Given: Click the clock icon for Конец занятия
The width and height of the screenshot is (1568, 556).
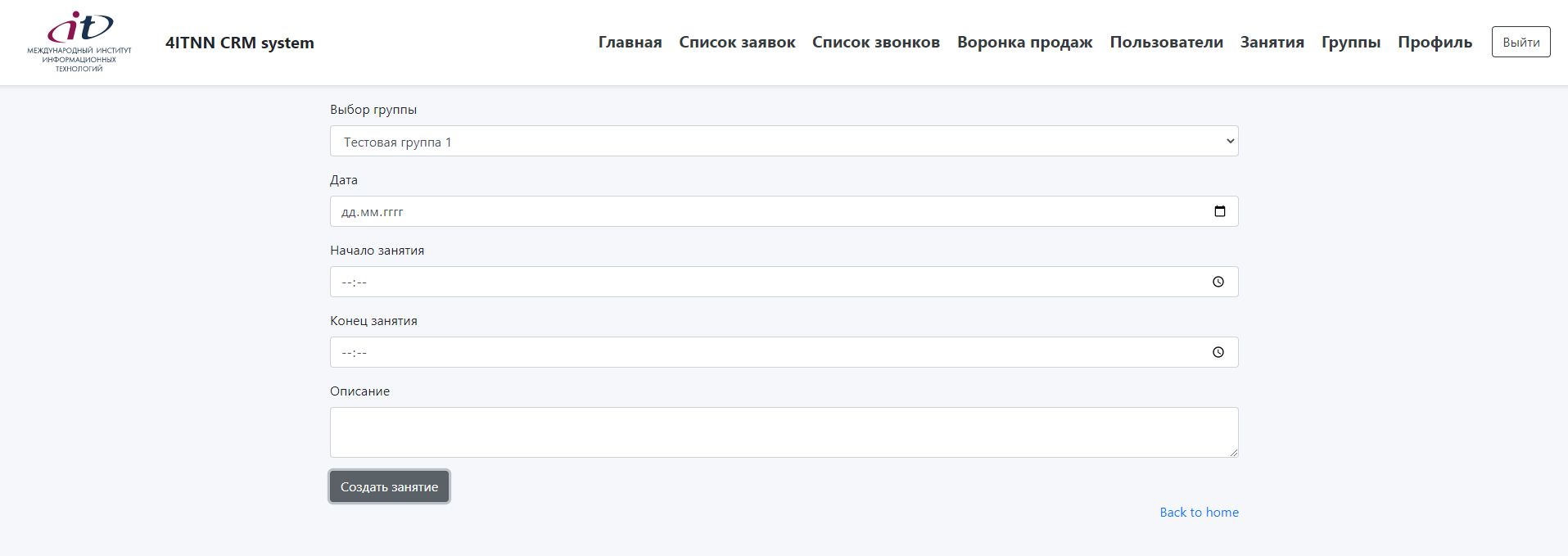Looking at the screenshot, I should pyautogui.click(x=1218, y=352).
